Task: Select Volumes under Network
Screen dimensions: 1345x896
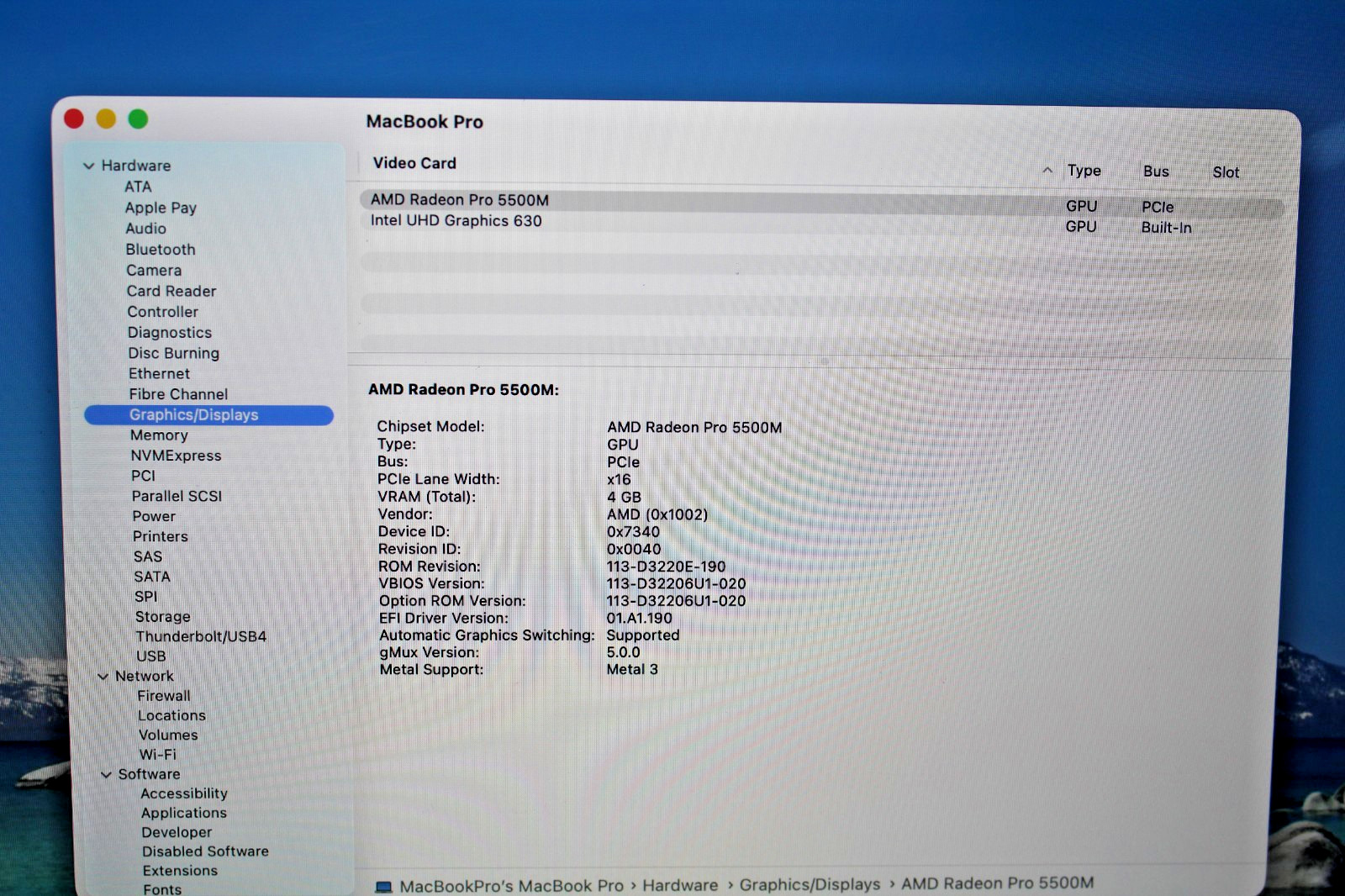Action: [168, 735]
